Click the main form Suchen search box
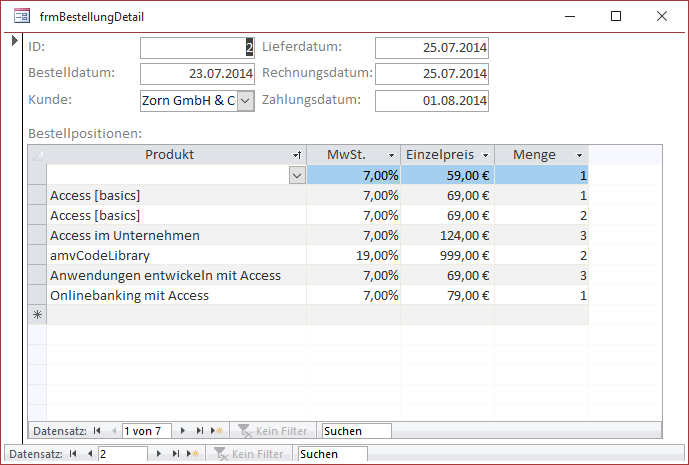This screenshot has width=689, height=465. click(x=333, y=454)
